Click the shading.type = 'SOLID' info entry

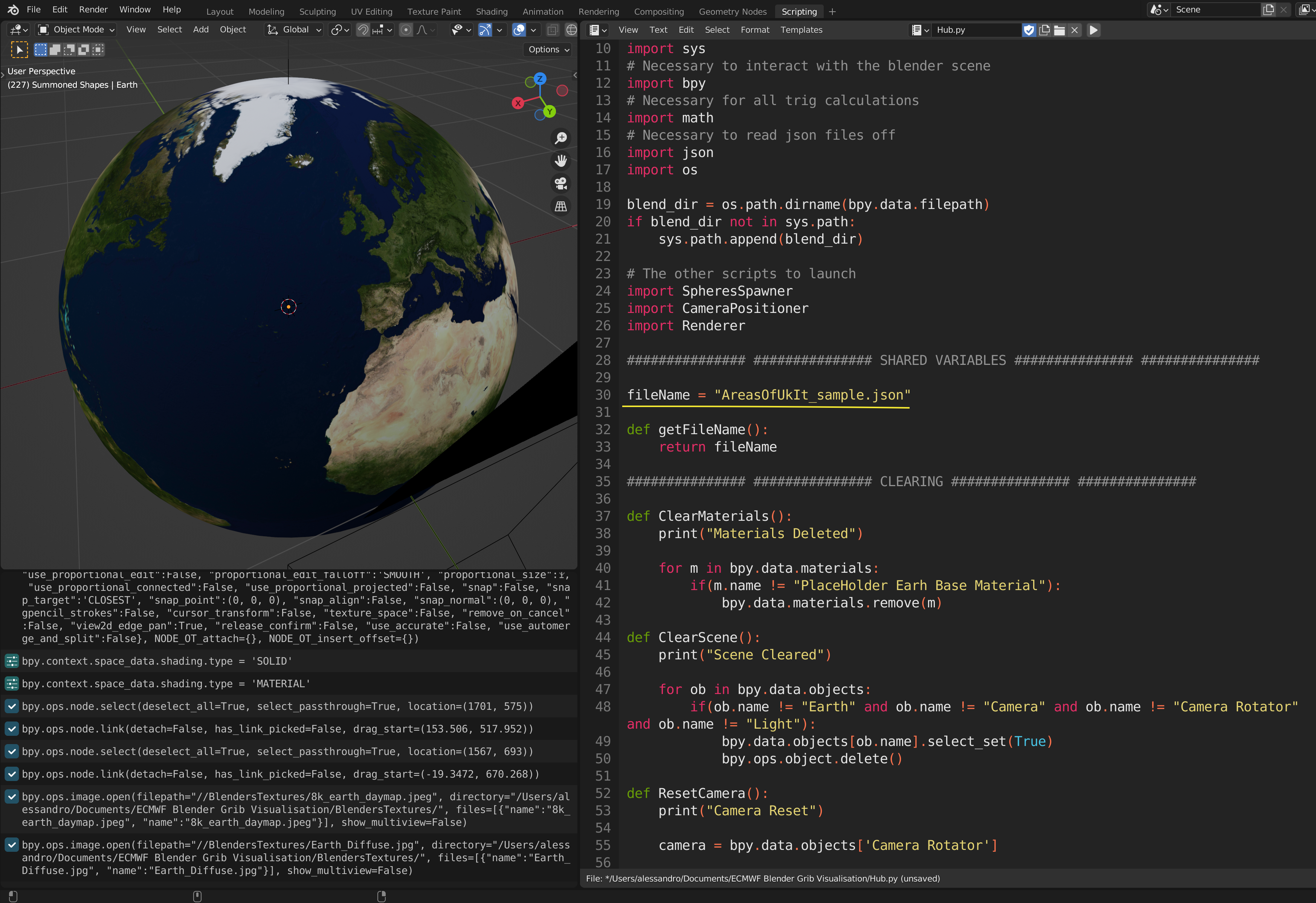click(x=289, y=661)
